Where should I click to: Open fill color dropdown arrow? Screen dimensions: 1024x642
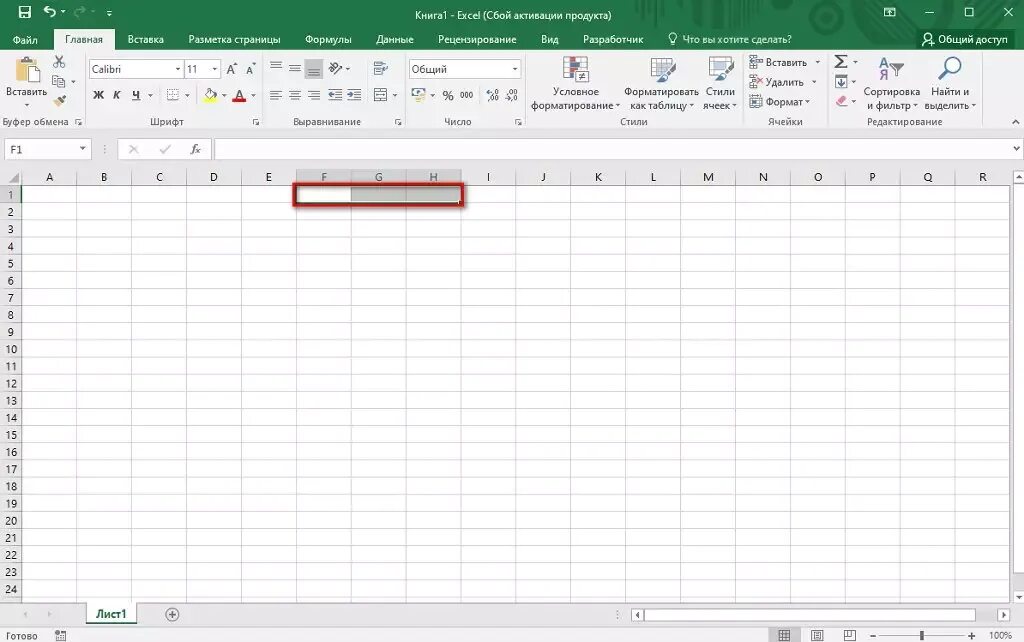tap(224, 95)
